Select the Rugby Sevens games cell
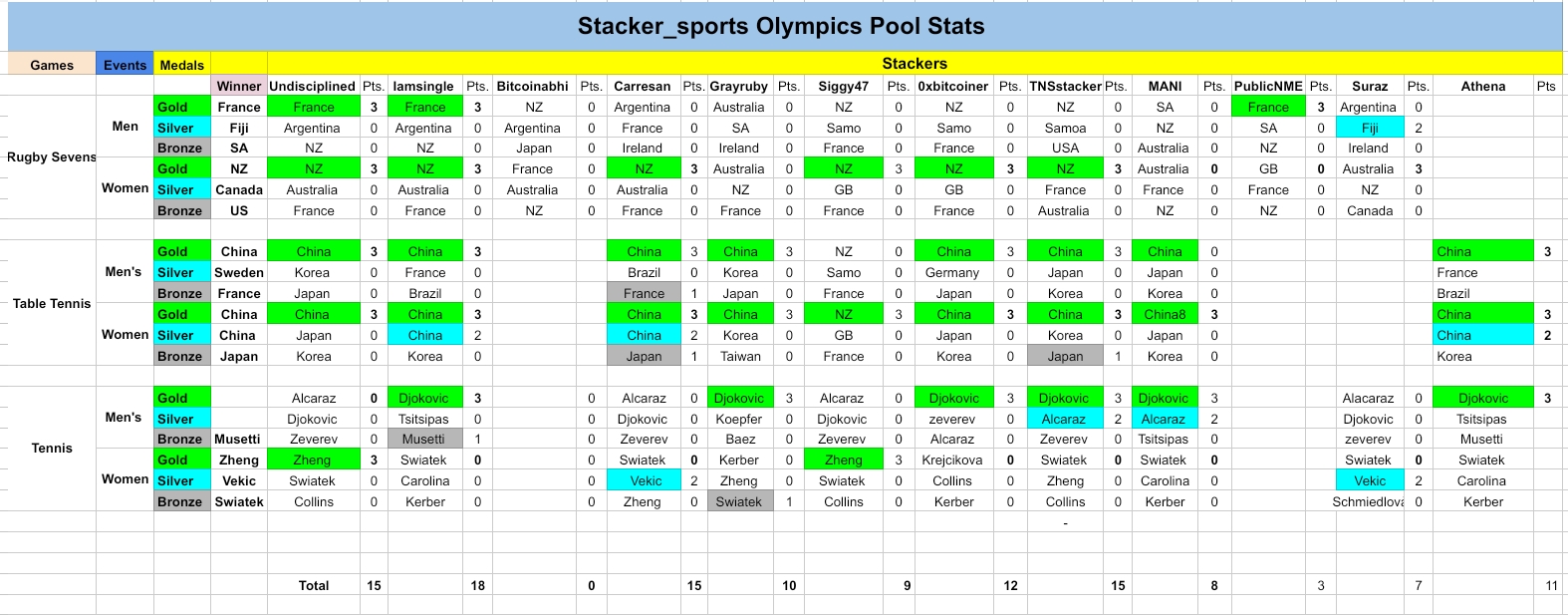The width and height of the screenshot is (1568, 615). [52, 156]
